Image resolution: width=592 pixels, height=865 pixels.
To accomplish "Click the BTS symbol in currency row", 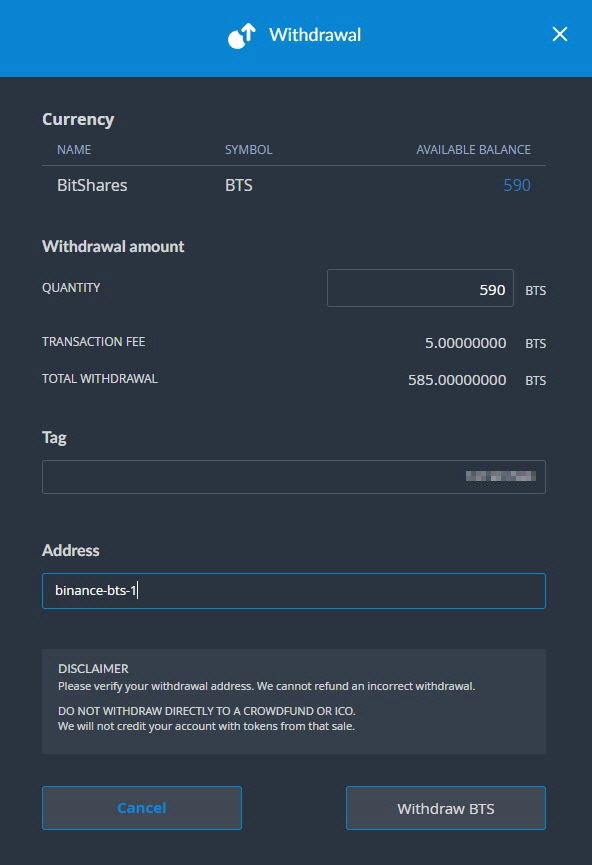I will [x=238, y=185].
